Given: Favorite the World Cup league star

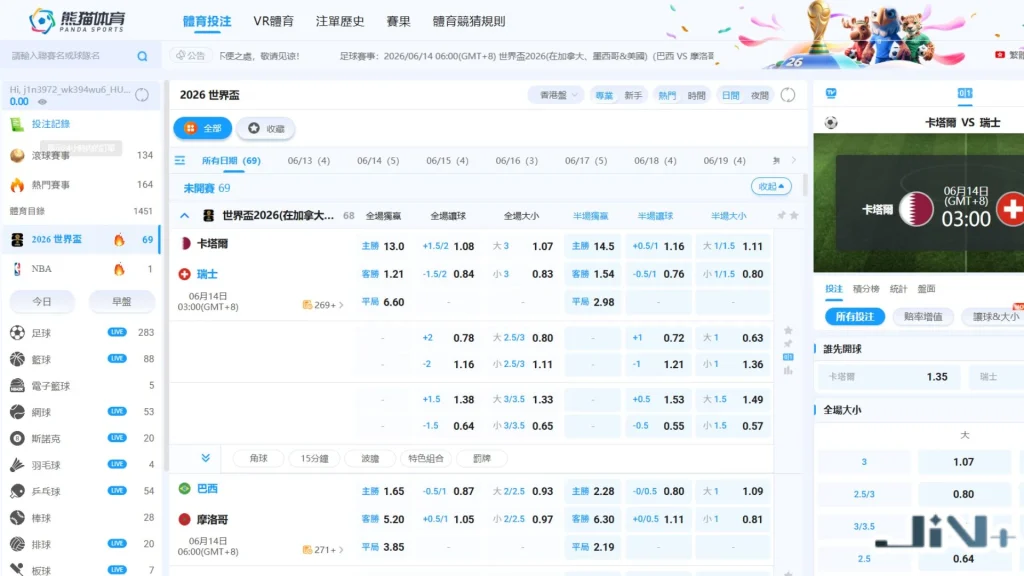Looking at the screenshot, I should [794, 216].
